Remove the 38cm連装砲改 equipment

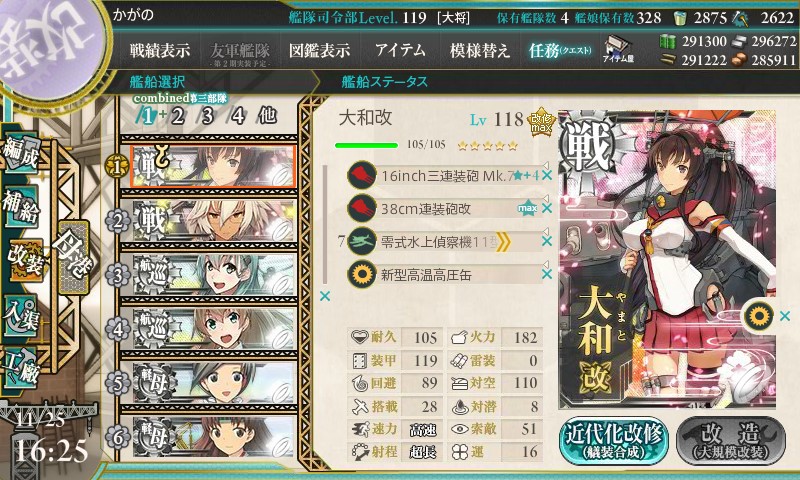pyautogui.click(x=547, y=208)
